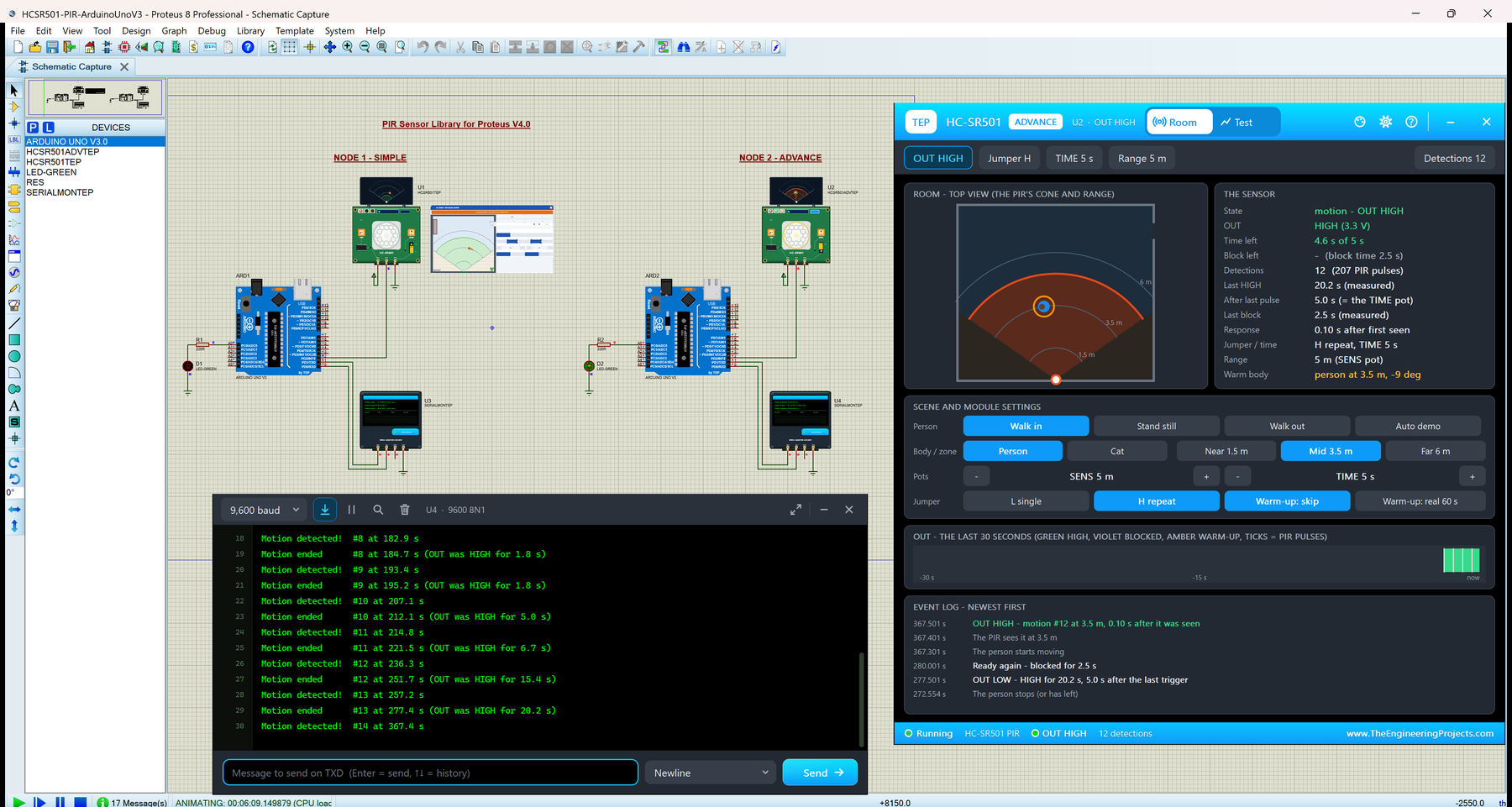The width and height of the screenshot is (1512, 807).
Task: Increase the TIME pot with plus
Action: tap(1473, 476)
